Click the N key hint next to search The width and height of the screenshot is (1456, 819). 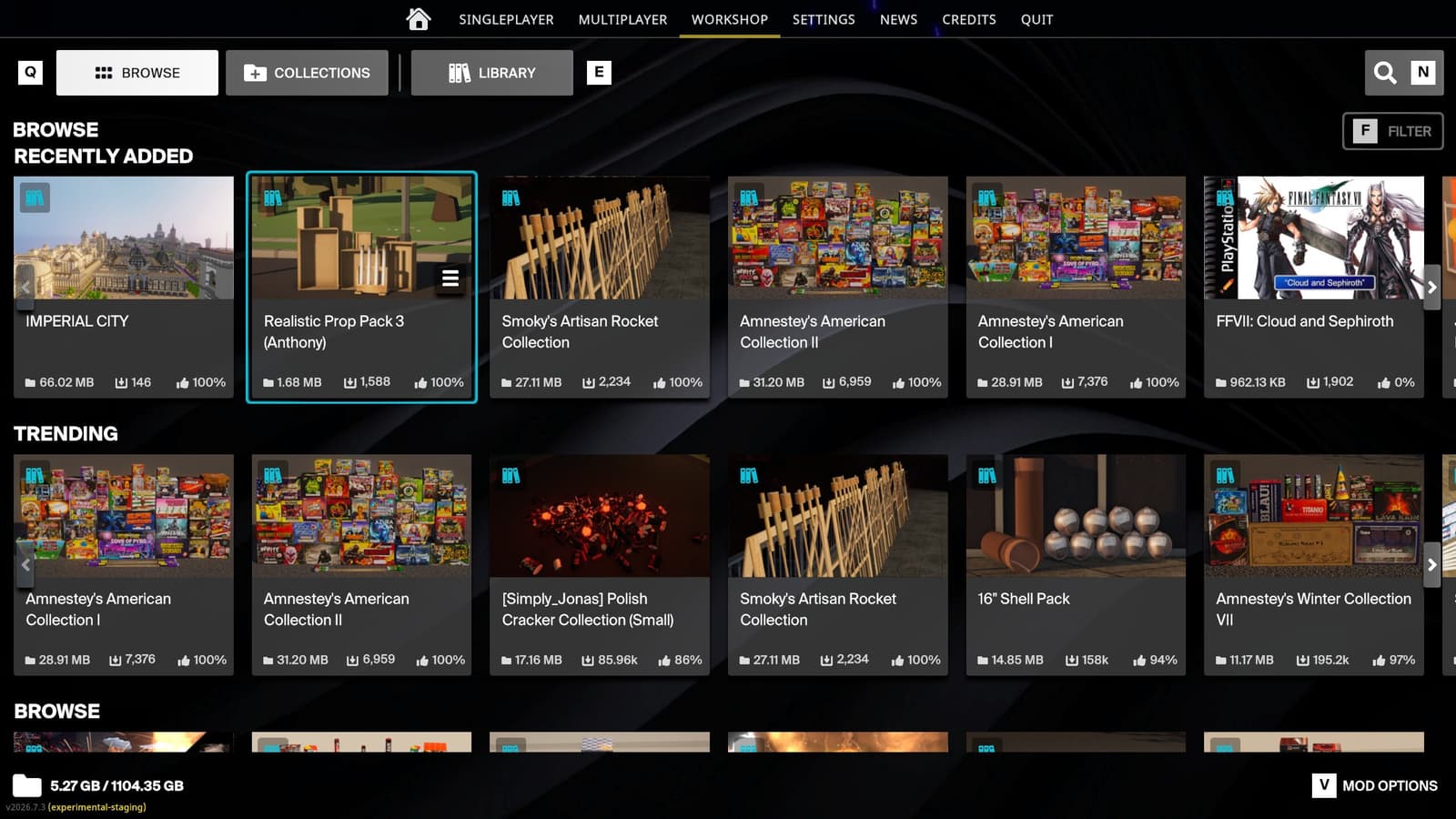pyautogui.click(x=1423, y=72)
